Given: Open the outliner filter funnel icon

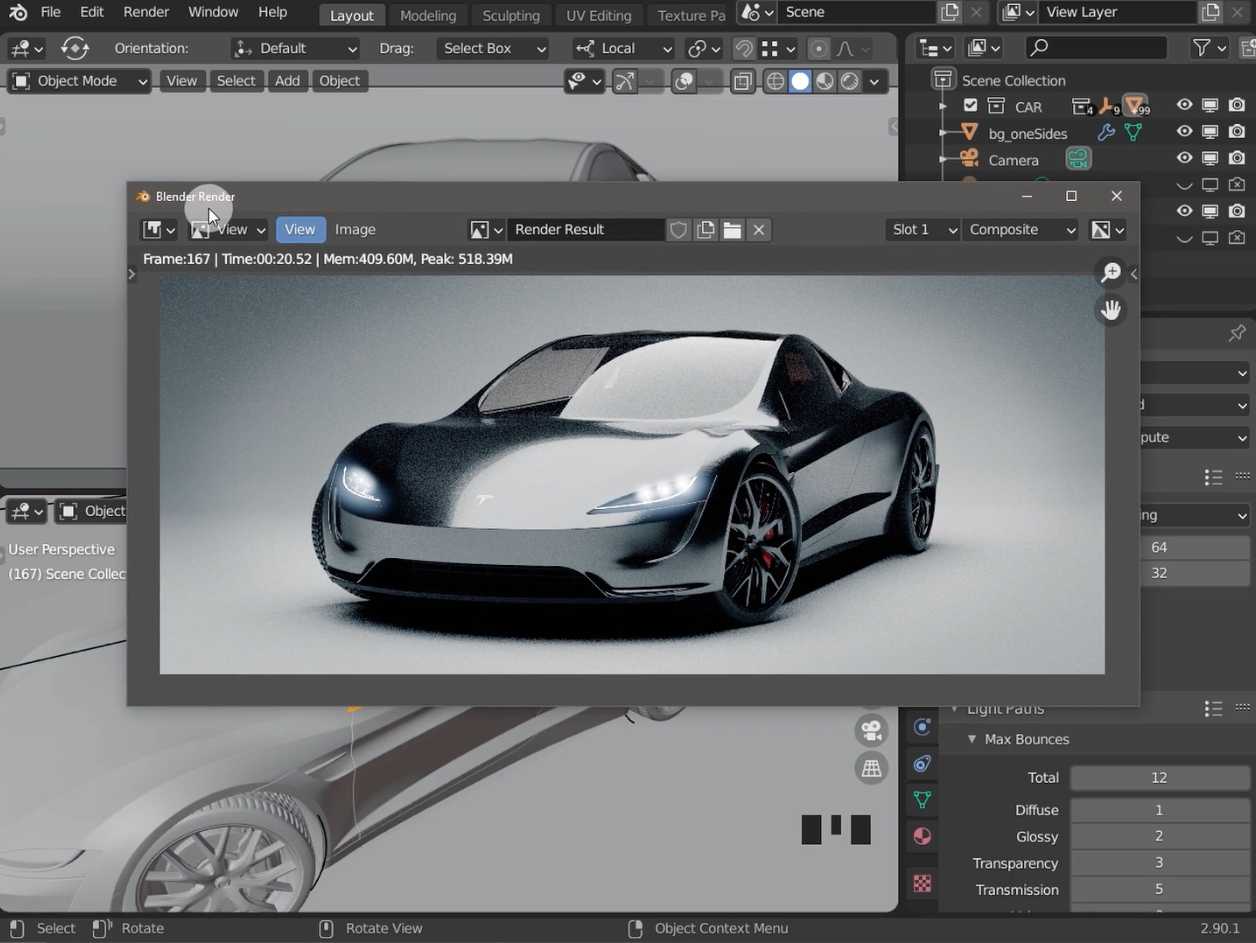Looking at the screenshot, I should pos(1202,48).
